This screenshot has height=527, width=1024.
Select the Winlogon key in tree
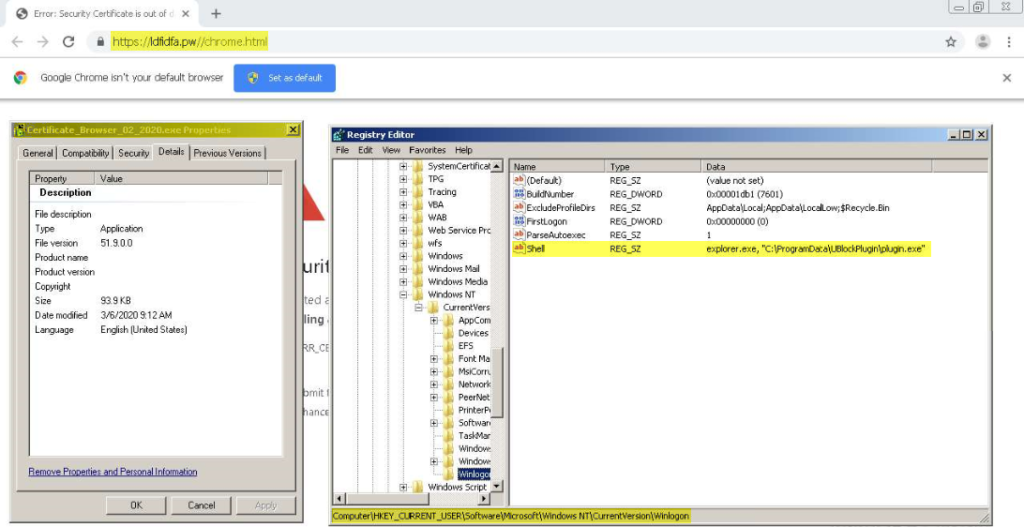(474, 474)
